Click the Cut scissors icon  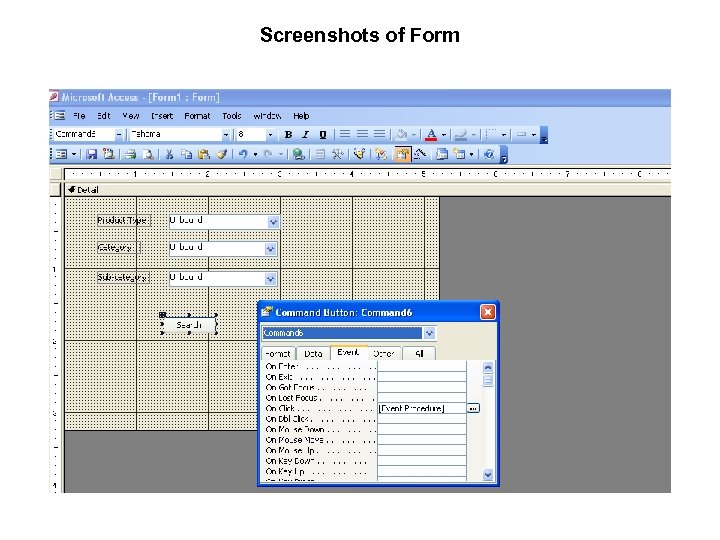tap(169, 154)
